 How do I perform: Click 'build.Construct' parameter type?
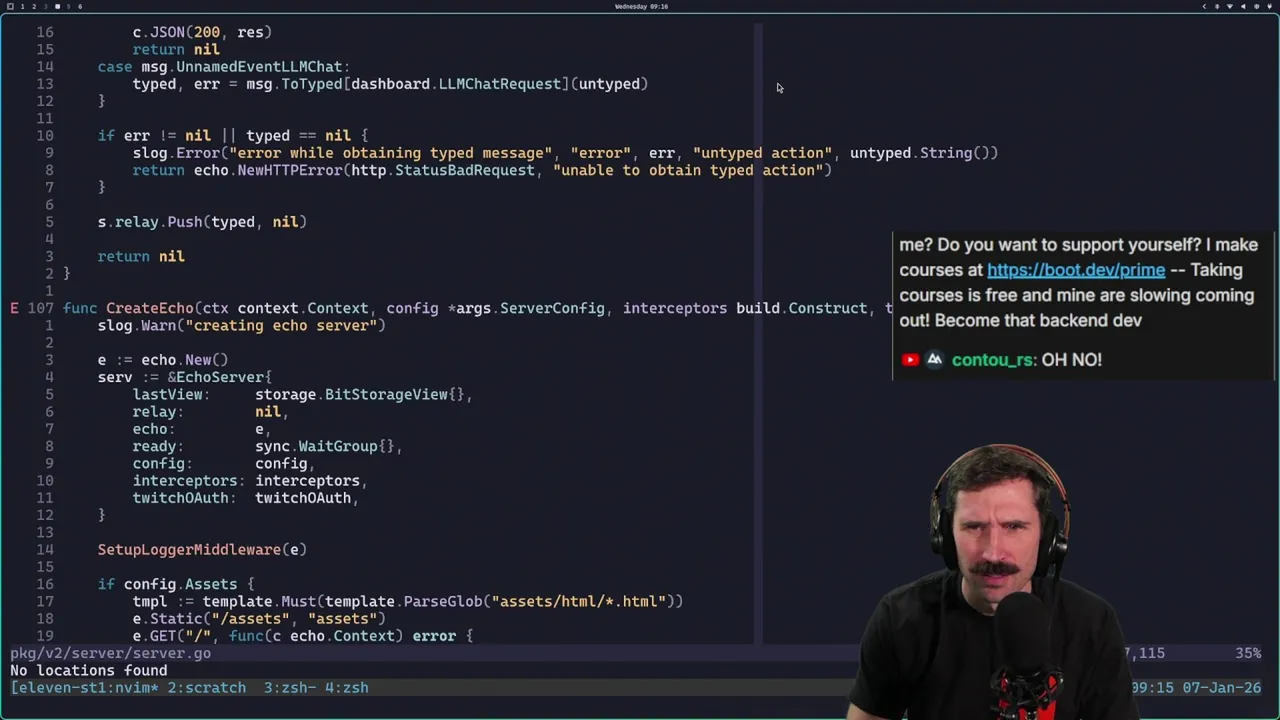(x=801, y=308)
